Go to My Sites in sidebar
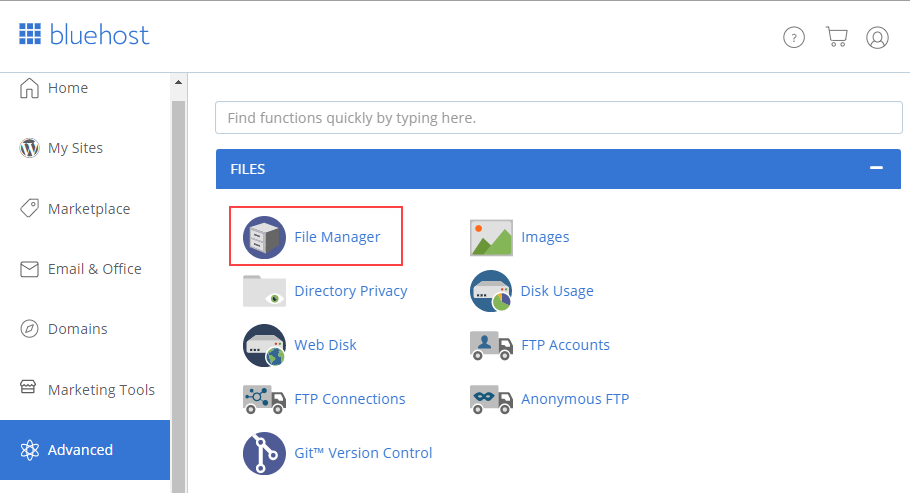910x493 pixels. pyautogui.click(x=75, y=148)
